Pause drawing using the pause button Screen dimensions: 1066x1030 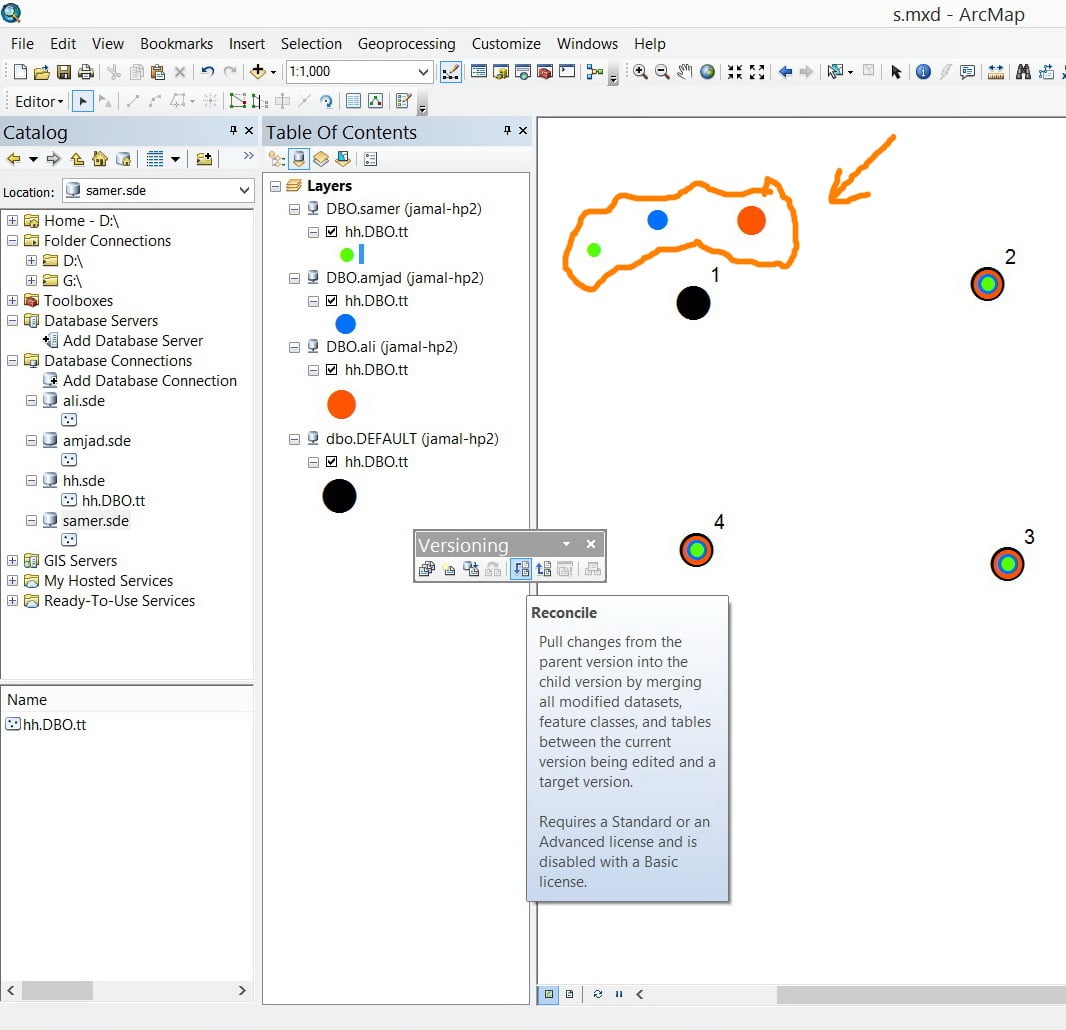pyautogui.click(x=619, y=994)
